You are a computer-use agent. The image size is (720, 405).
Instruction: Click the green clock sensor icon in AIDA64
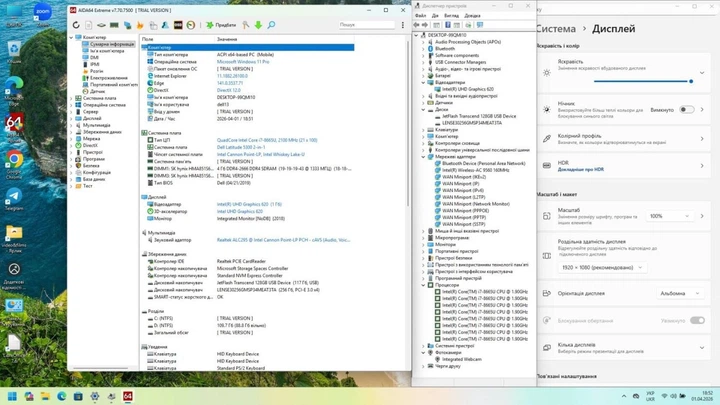191,25
